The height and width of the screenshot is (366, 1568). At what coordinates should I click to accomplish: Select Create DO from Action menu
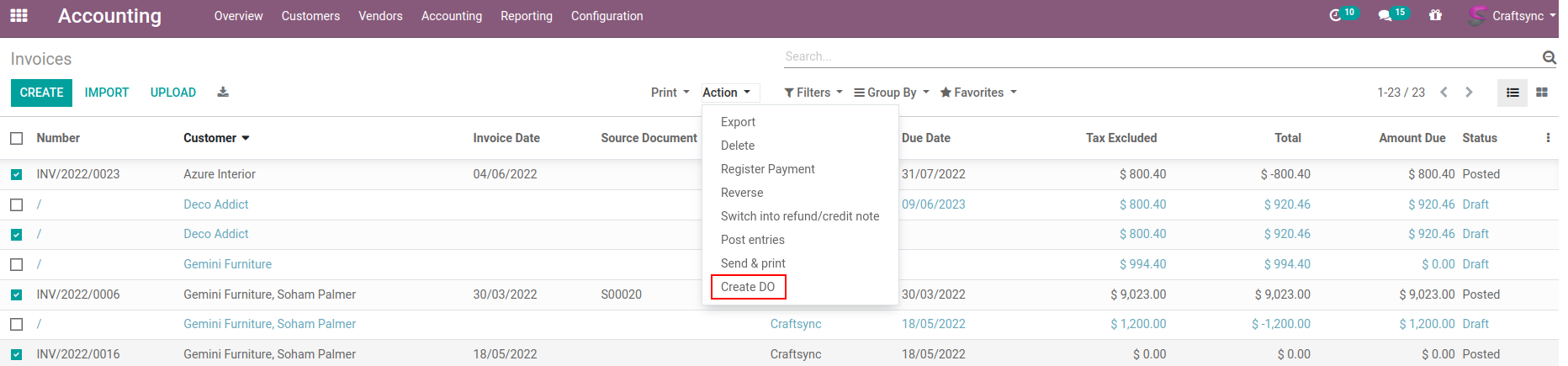coord(748,287)
